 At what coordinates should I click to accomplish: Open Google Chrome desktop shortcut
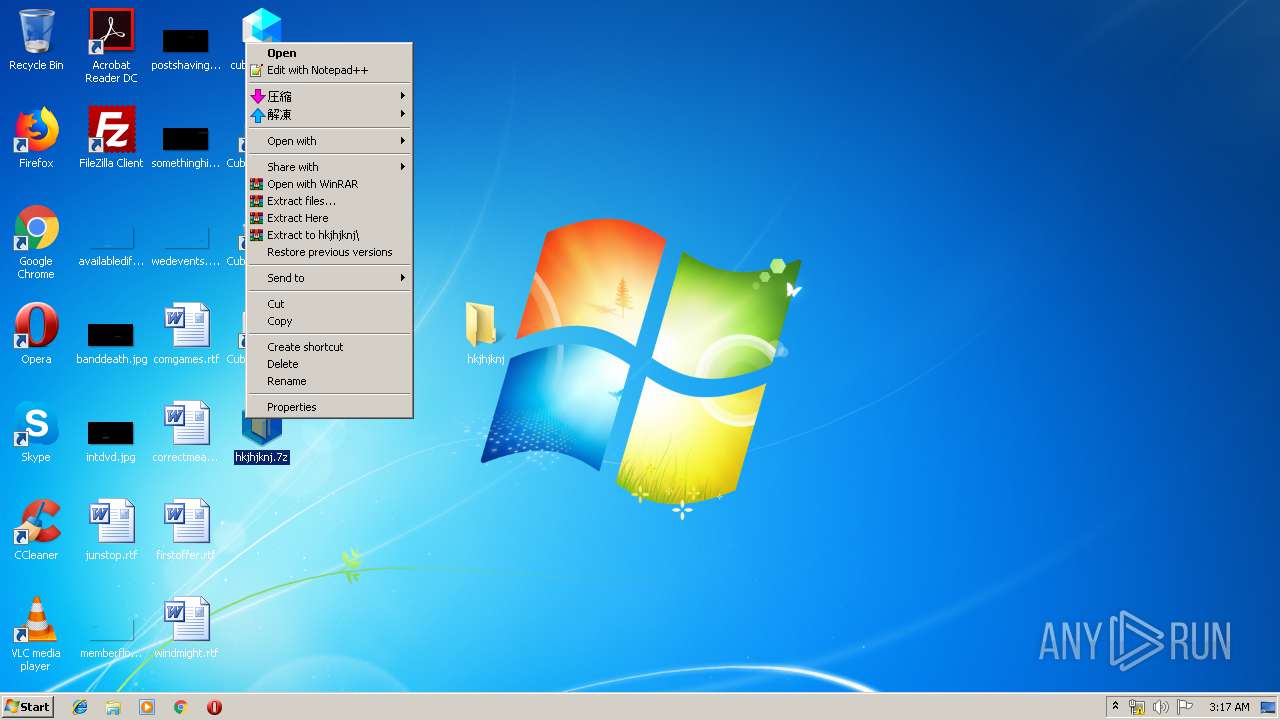coord(36,242)
